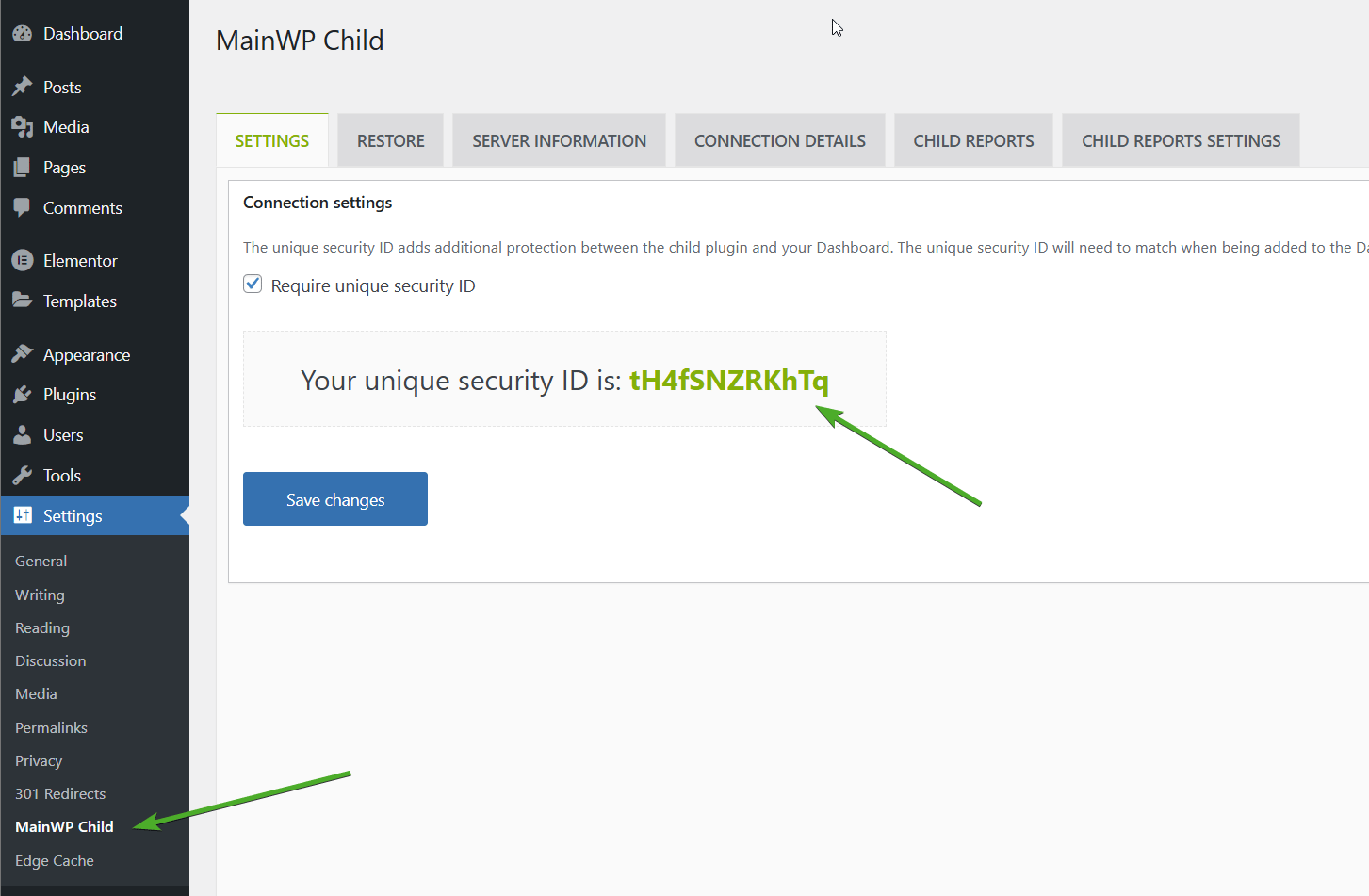Click the security ID tH4fSNZRKhTq text
Image resolution: width=1369 pixels, height=896 pixels.
[729, 380]
